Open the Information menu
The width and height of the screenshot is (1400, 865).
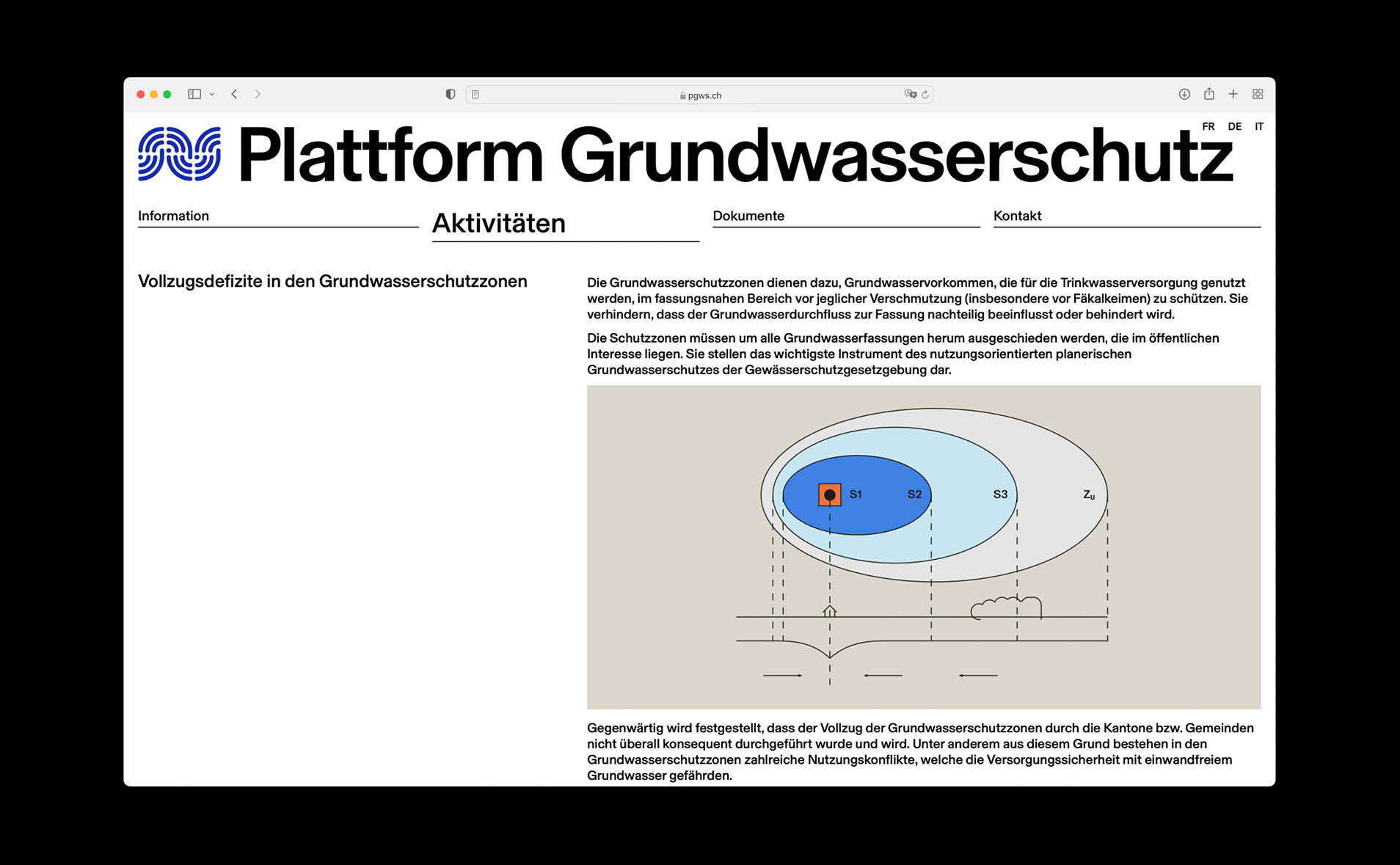(278, 216)
